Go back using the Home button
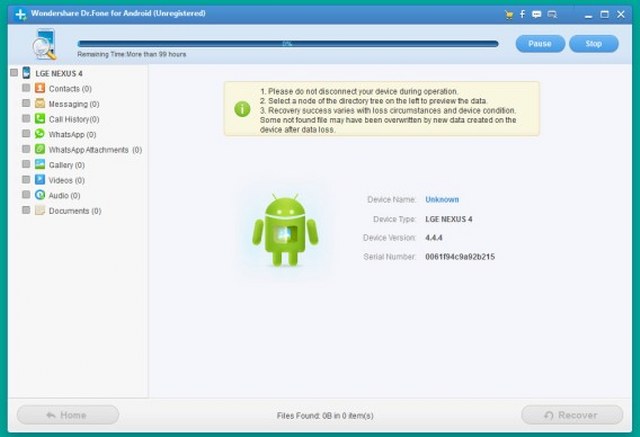The image size is (640, 437). tap(68, 415)
